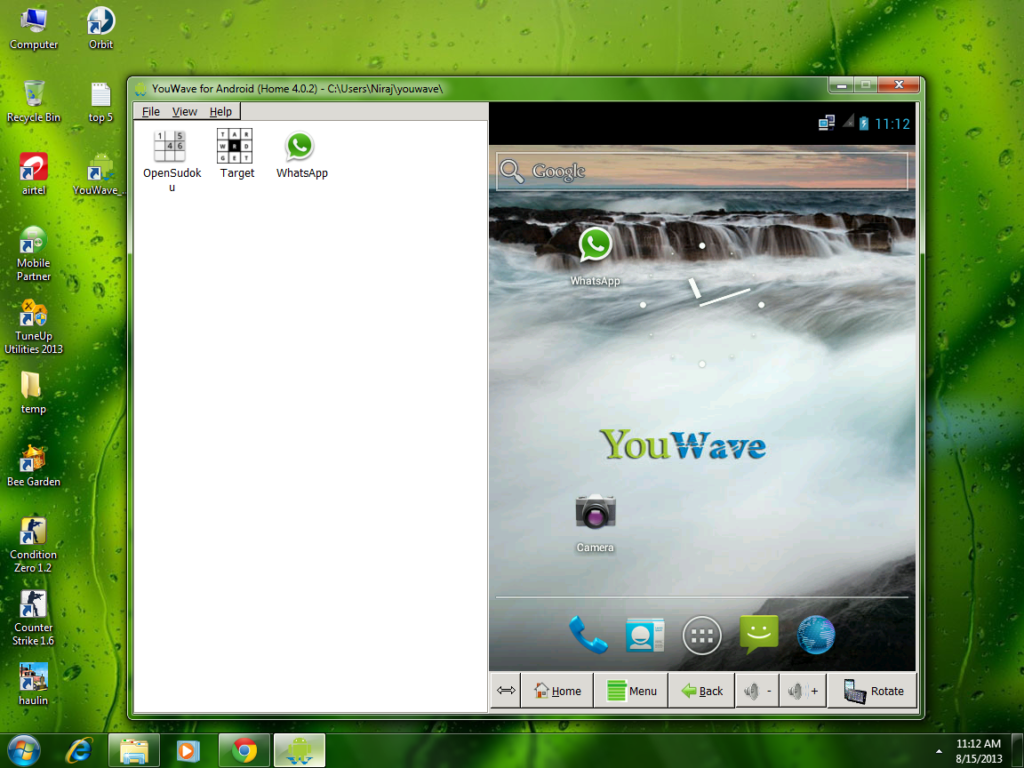Select the temp folder on desktop

click(x=33, y=392)
